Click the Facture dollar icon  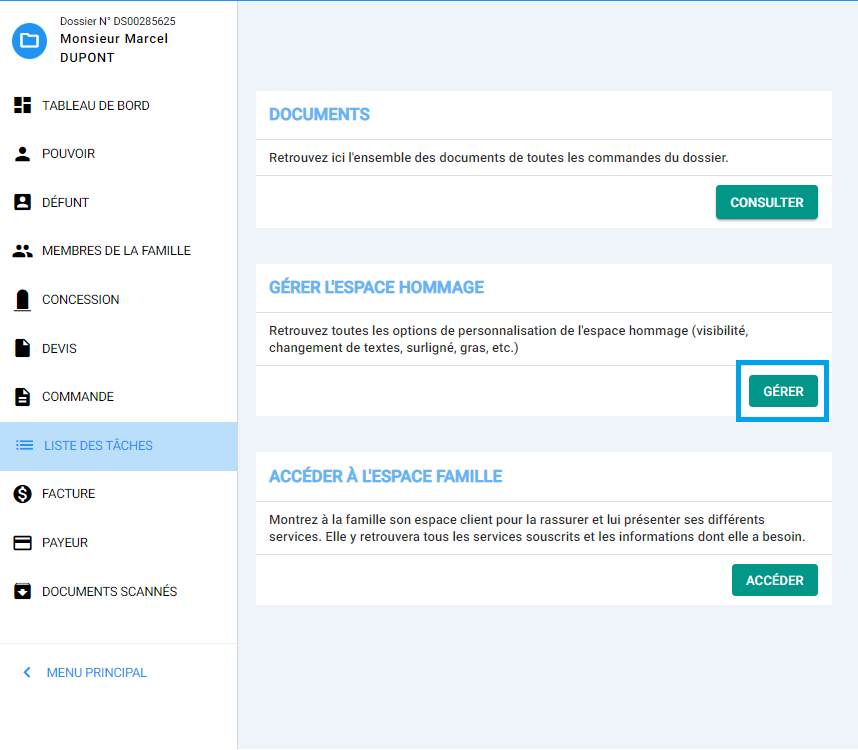pos(22,494)
